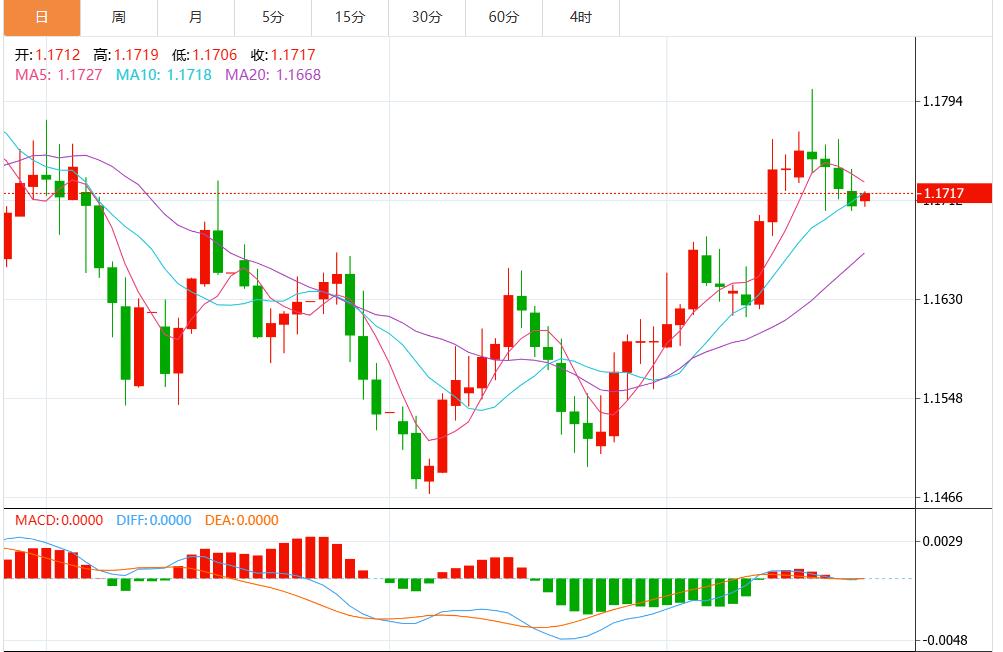
Task: Click the 1.1794 price axis label
Action: [944, 101]
